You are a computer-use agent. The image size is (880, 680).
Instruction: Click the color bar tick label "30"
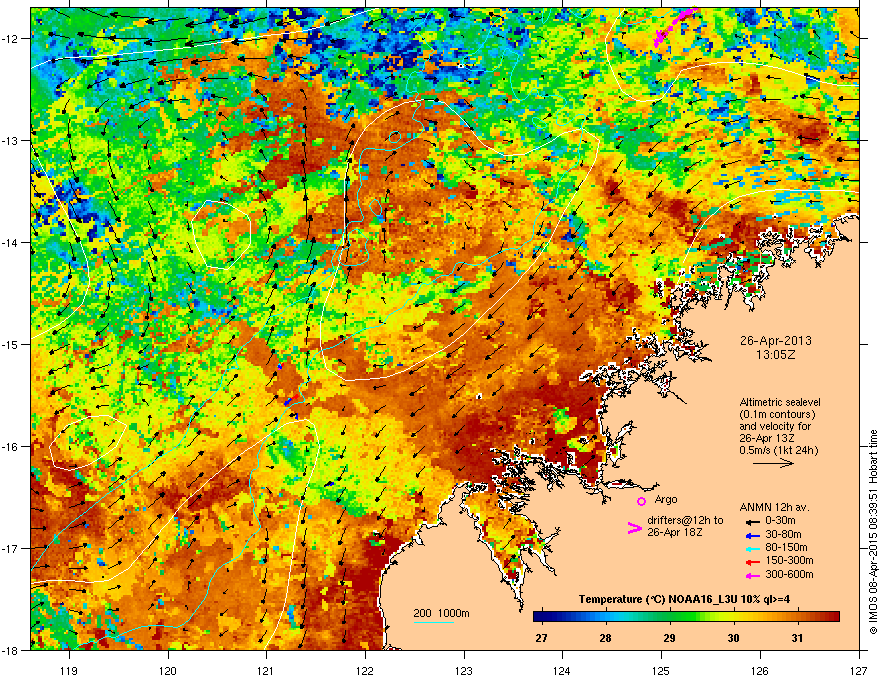click(x=733, y=638)
